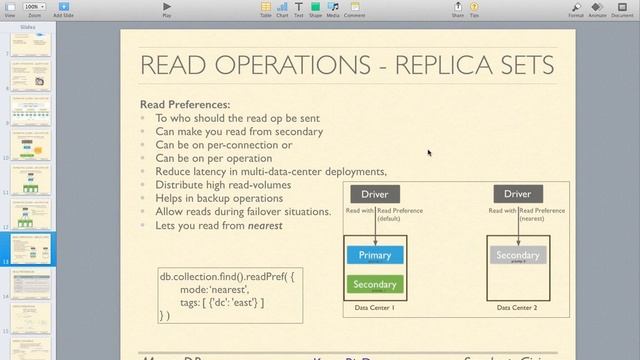The height and width of the screenshot is (360, 640).
Task: Play the slideshow
Action: [167, 9]
